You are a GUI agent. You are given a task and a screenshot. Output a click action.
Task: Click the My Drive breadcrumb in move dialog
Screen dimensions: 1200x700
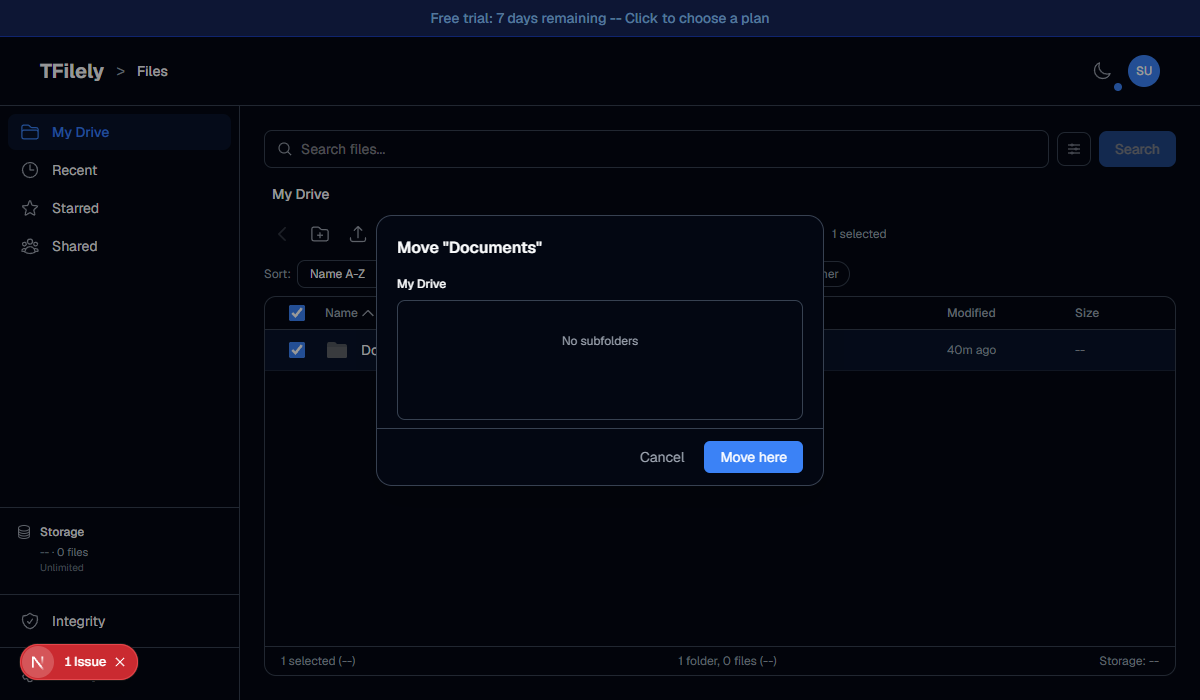(422, 284)
